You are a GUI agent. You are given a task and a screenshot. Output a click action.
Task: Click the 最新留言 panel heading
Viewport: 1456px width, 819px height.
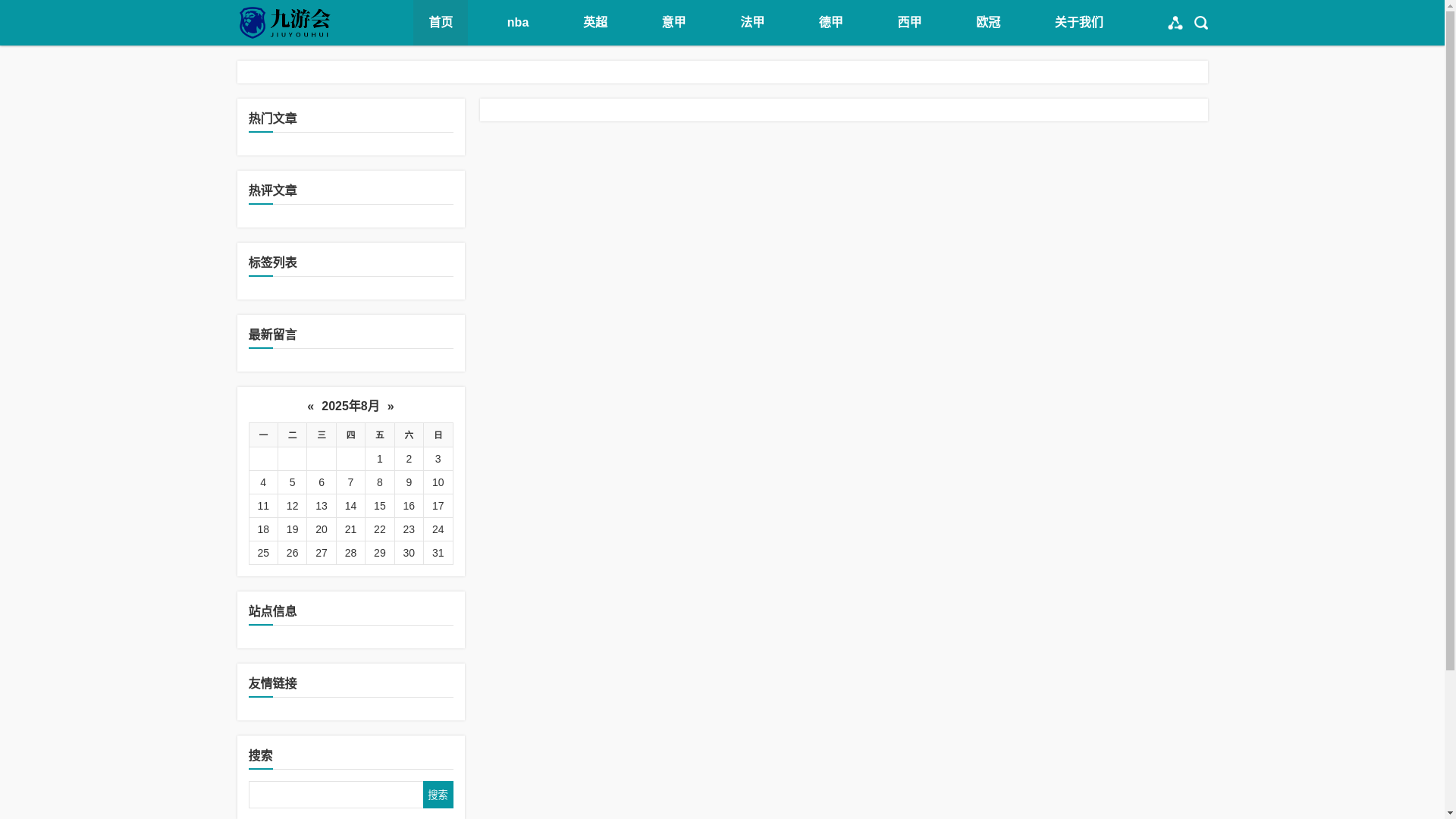click(x=273, y=334)
